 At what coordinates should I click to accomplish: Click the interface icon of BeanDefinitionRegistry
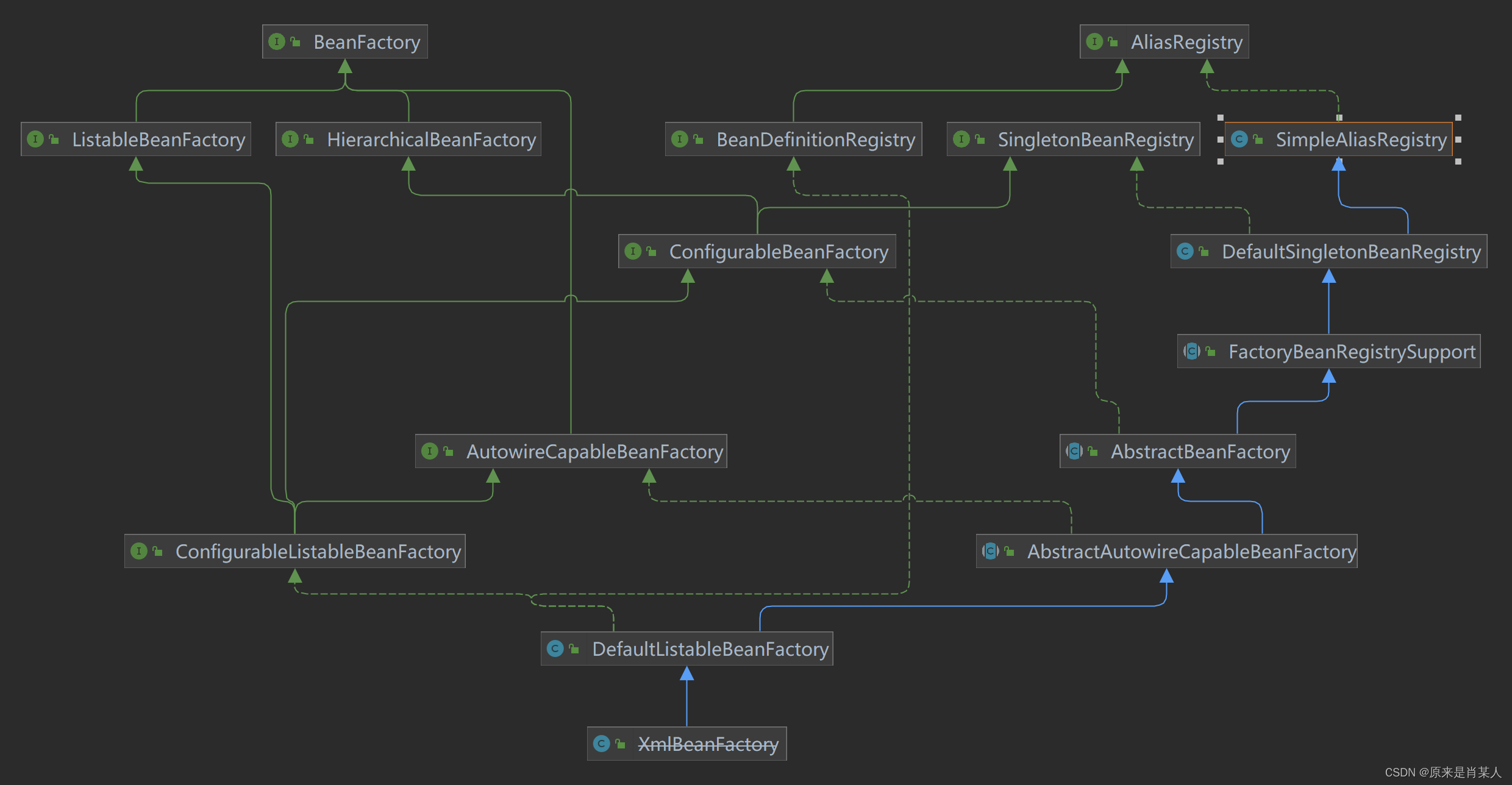coord(679,140)
